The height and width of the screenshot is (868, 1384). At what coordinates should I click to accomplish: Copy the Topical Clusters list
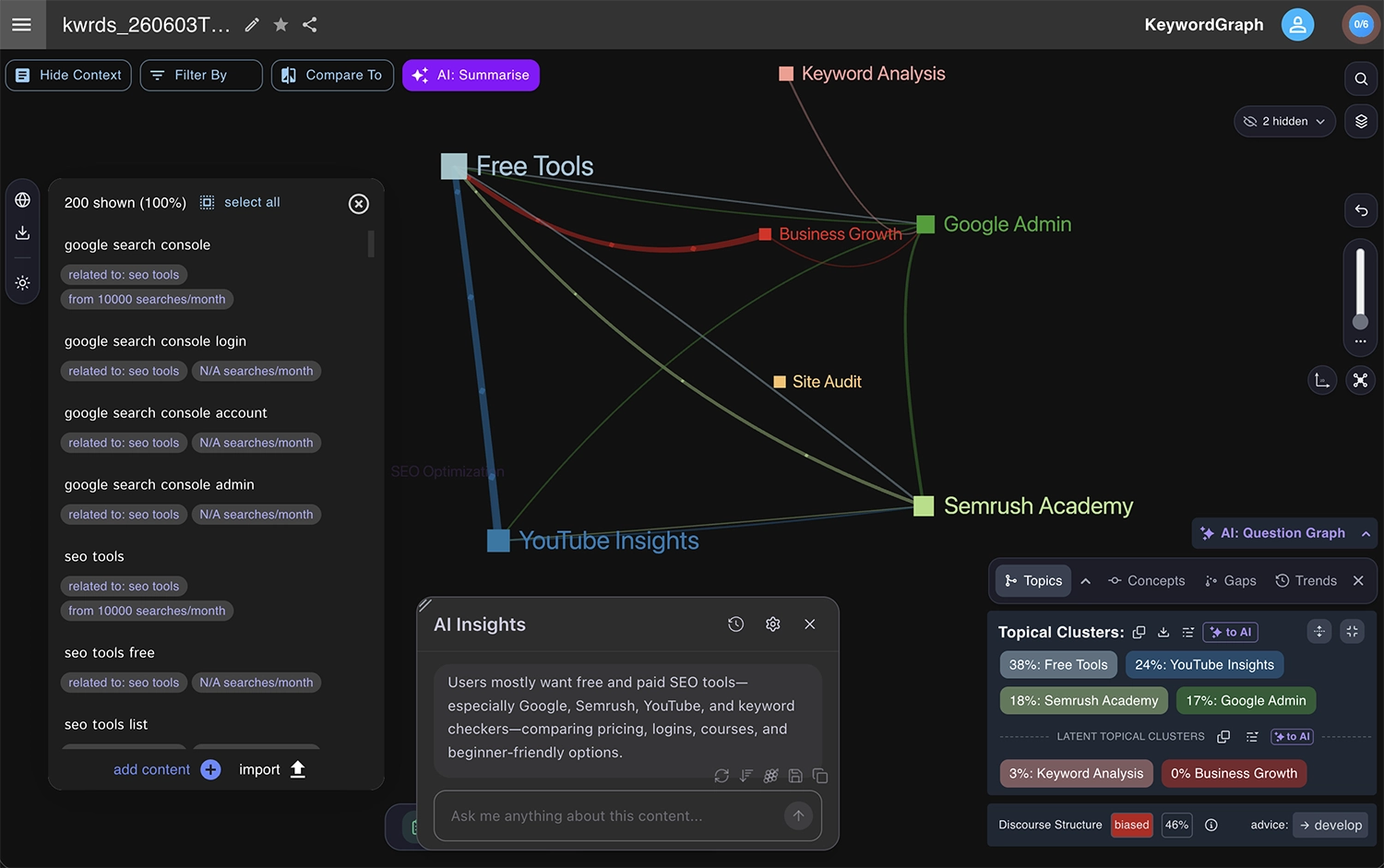1139,633
